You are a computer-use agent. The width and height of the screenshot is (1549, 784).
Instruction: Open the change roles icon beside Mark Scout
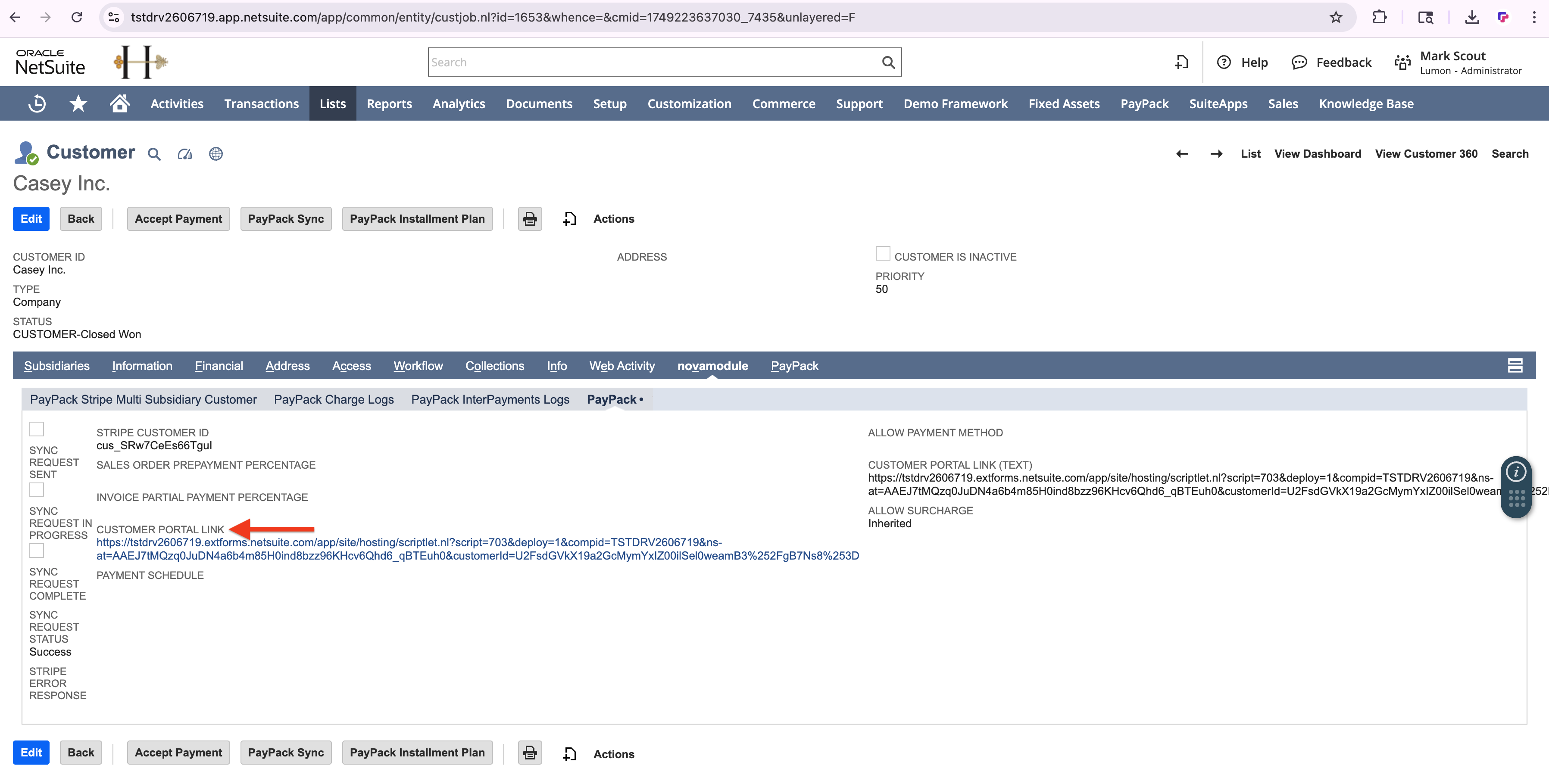point(1403,62)
